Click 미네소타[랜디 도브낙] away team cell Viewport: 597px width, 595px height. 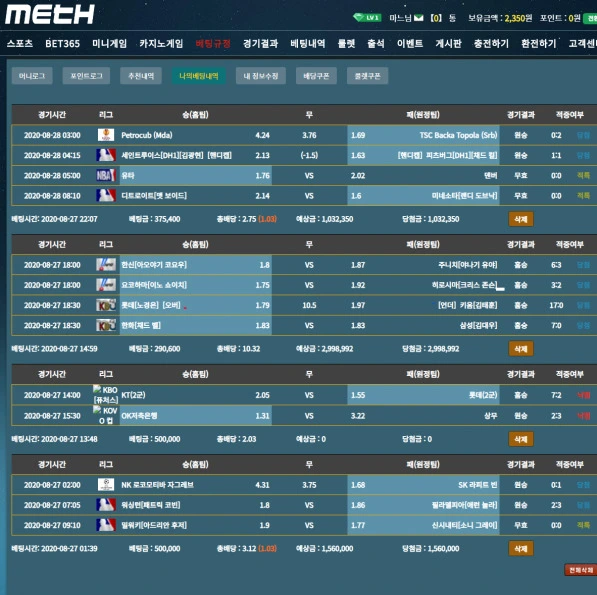423,196
